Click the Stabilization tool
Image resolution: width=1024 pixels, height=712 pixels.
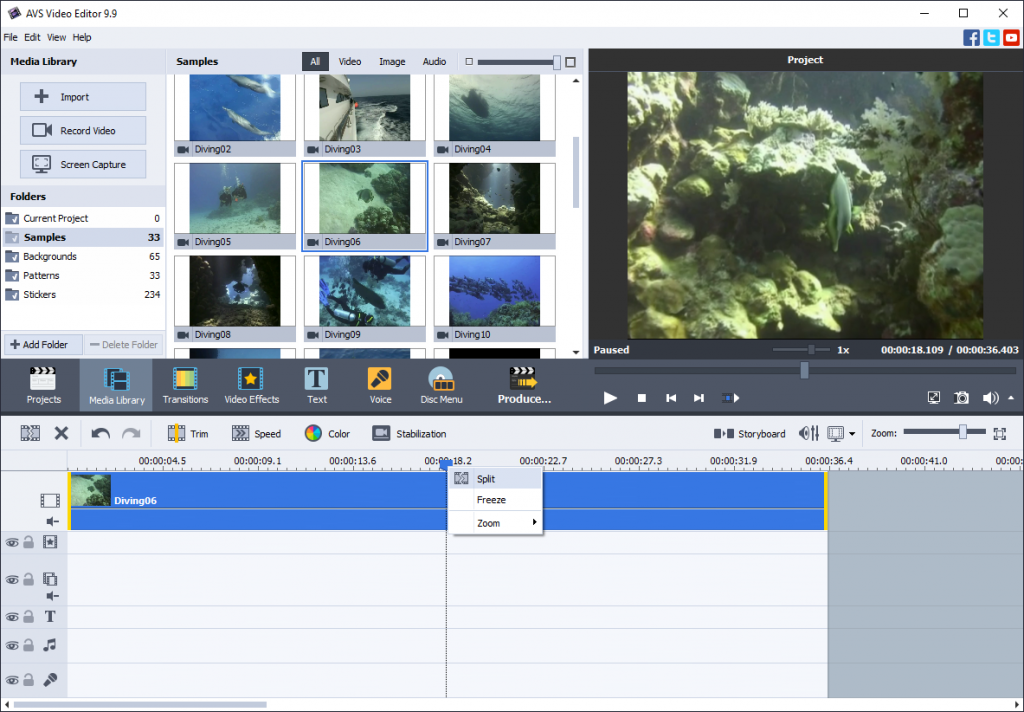pos(409,434)
